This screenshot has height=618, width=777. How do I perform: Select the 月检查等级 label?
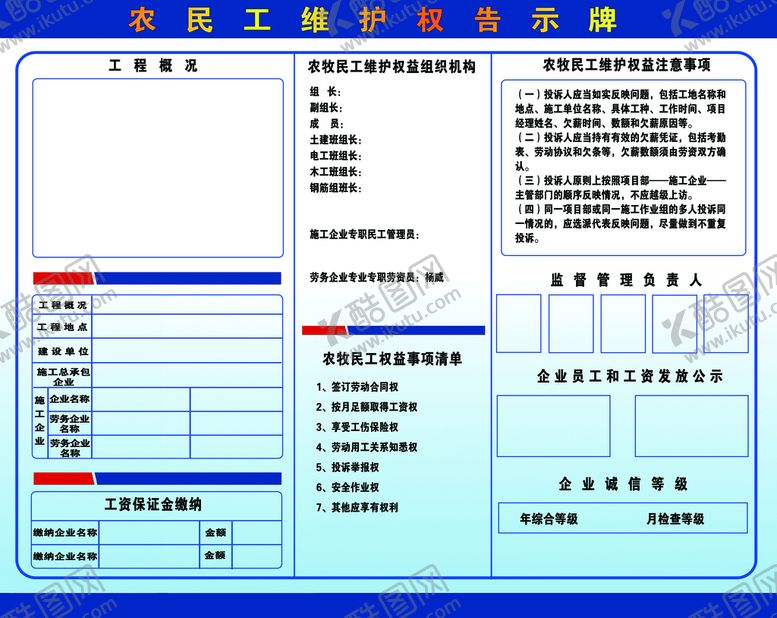coord(675,519)
